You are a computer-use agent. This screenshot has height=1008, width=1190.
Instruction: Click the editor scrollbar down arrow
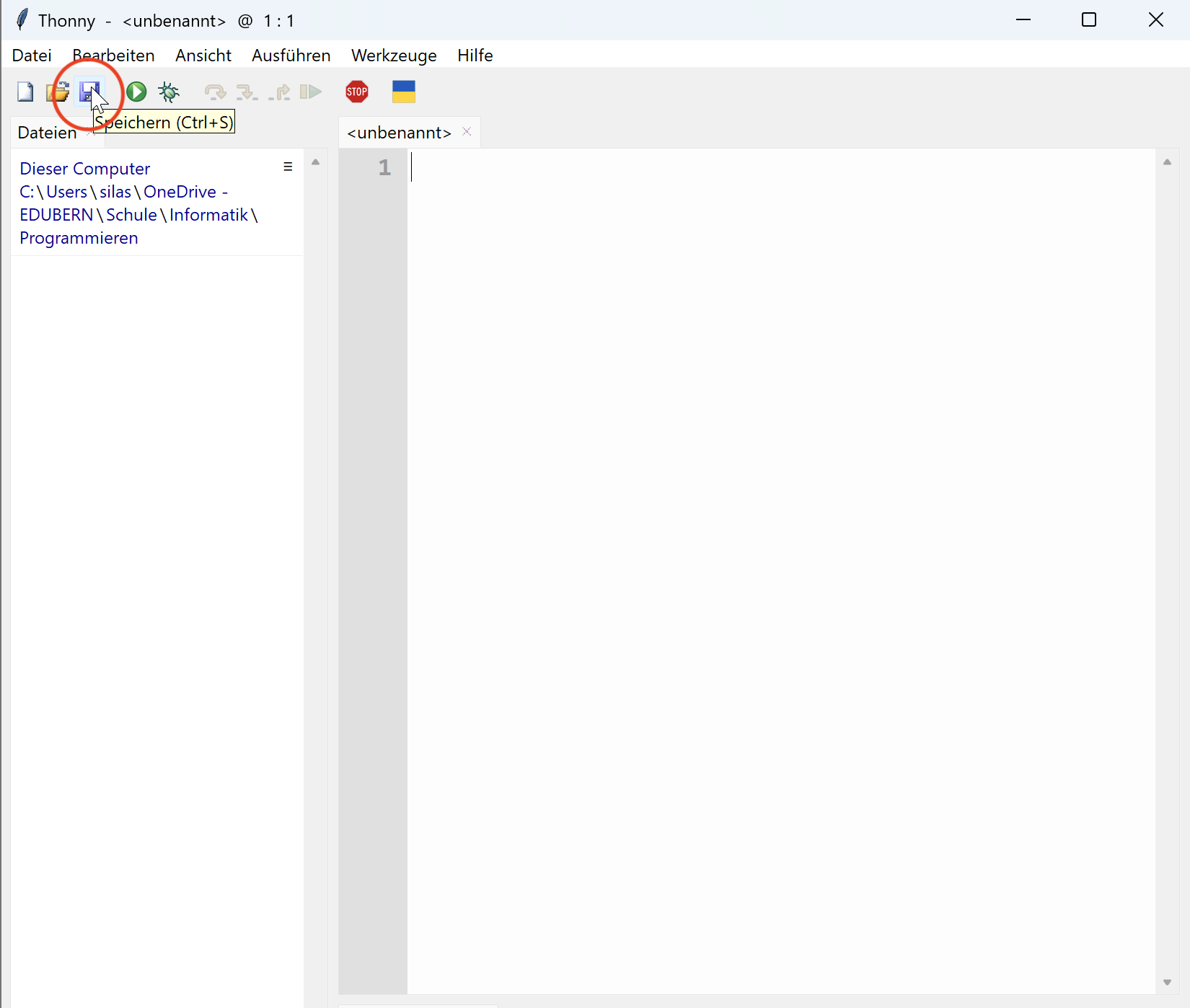coord(1167,982)
